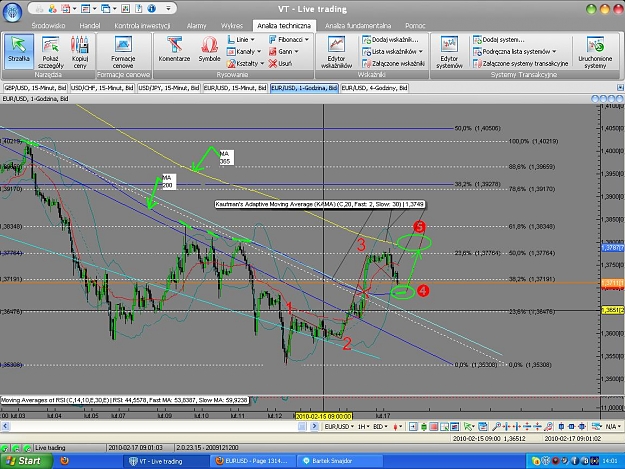The height and width of the screenshot is (469, 625).
Task: Click the KAMA indicator label on chart
Action: 320,204
